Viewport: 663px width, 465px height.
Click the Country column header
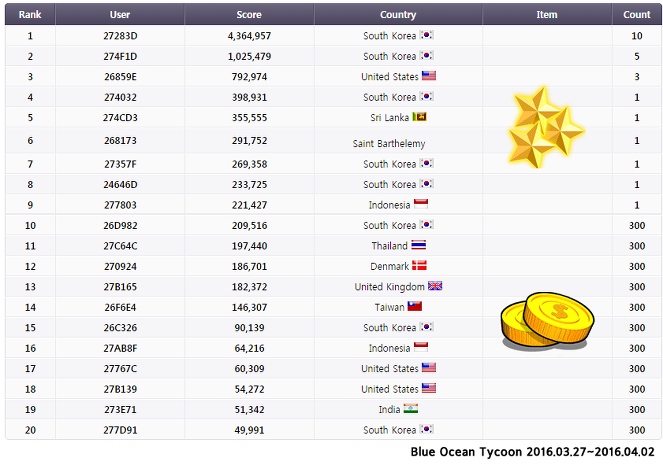click(x=398, y=14)
